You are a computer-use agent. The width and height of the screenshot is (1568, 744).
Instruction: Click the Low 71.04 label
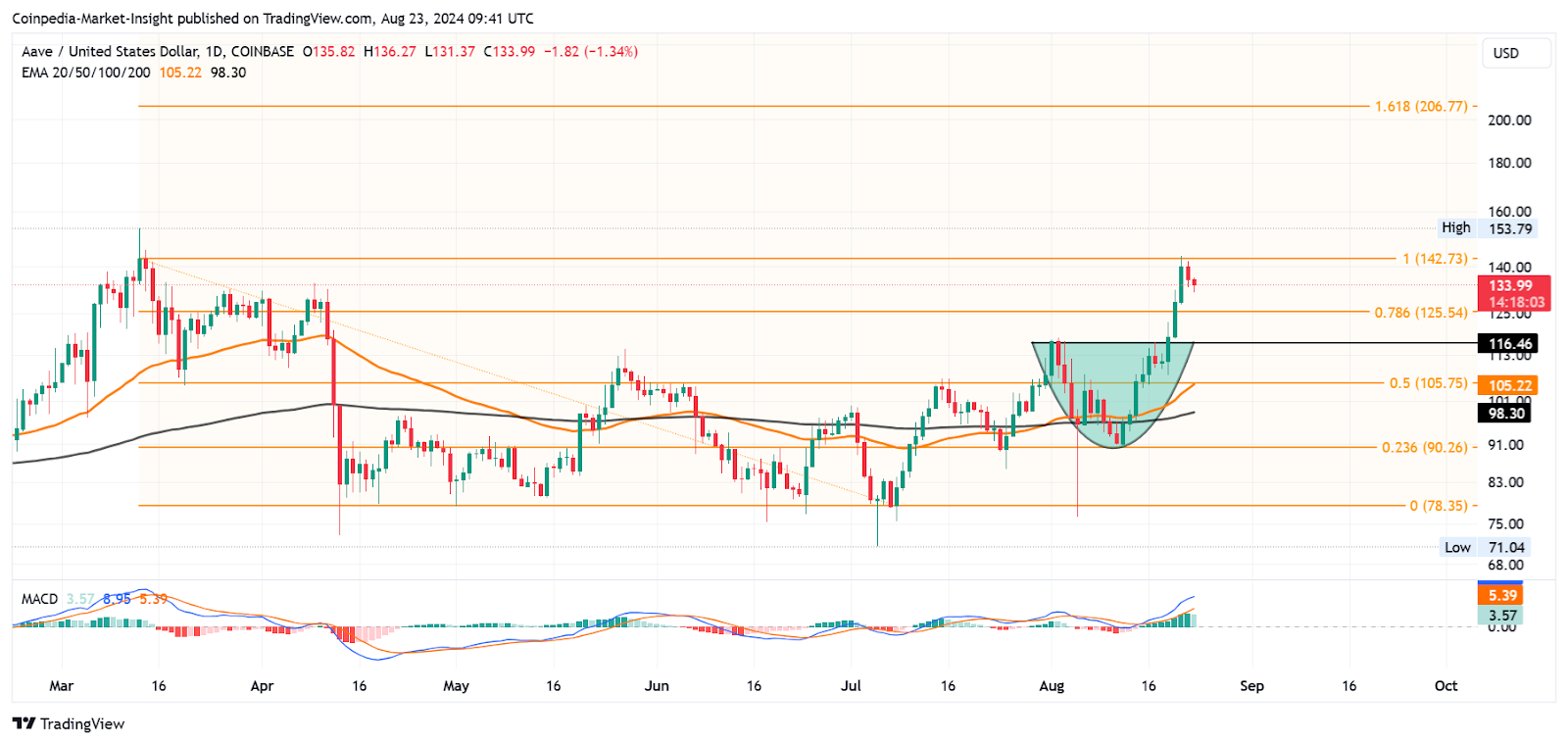click(x=1485, y=547)
